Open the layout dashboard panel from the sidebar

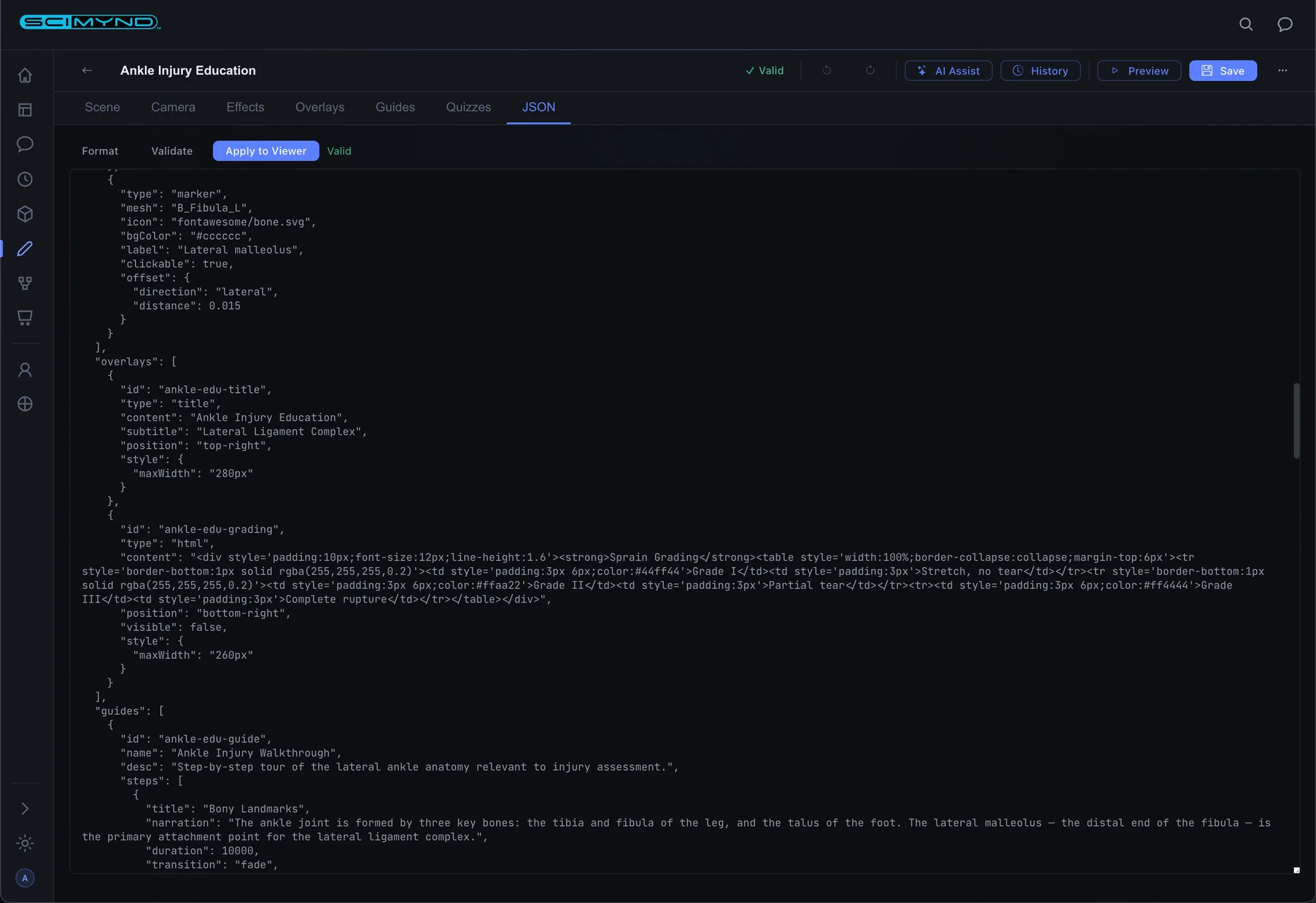click(25, 110)
